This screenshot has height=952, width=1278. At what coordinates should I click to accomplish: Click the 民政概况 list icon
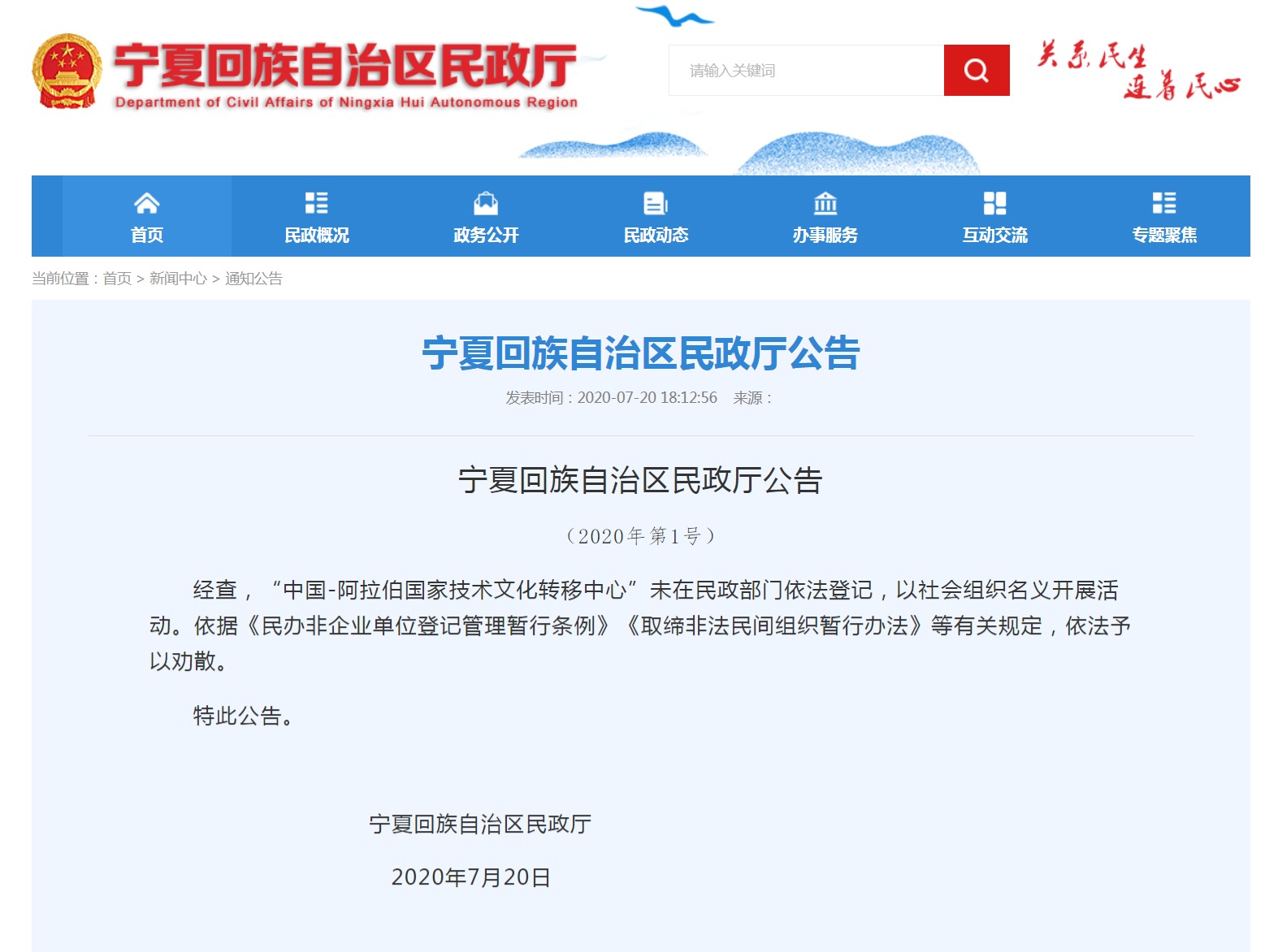pos(316,202)
